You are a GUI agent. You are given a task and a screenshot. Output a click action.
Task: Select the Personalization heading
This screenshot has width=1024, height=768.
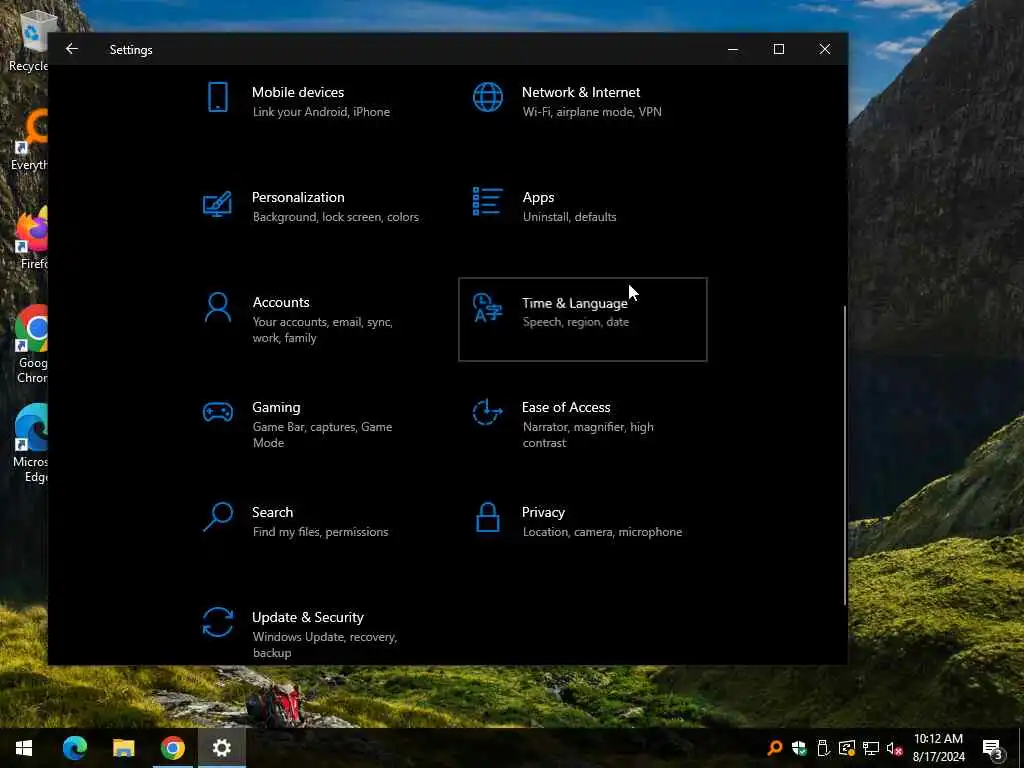298,197
